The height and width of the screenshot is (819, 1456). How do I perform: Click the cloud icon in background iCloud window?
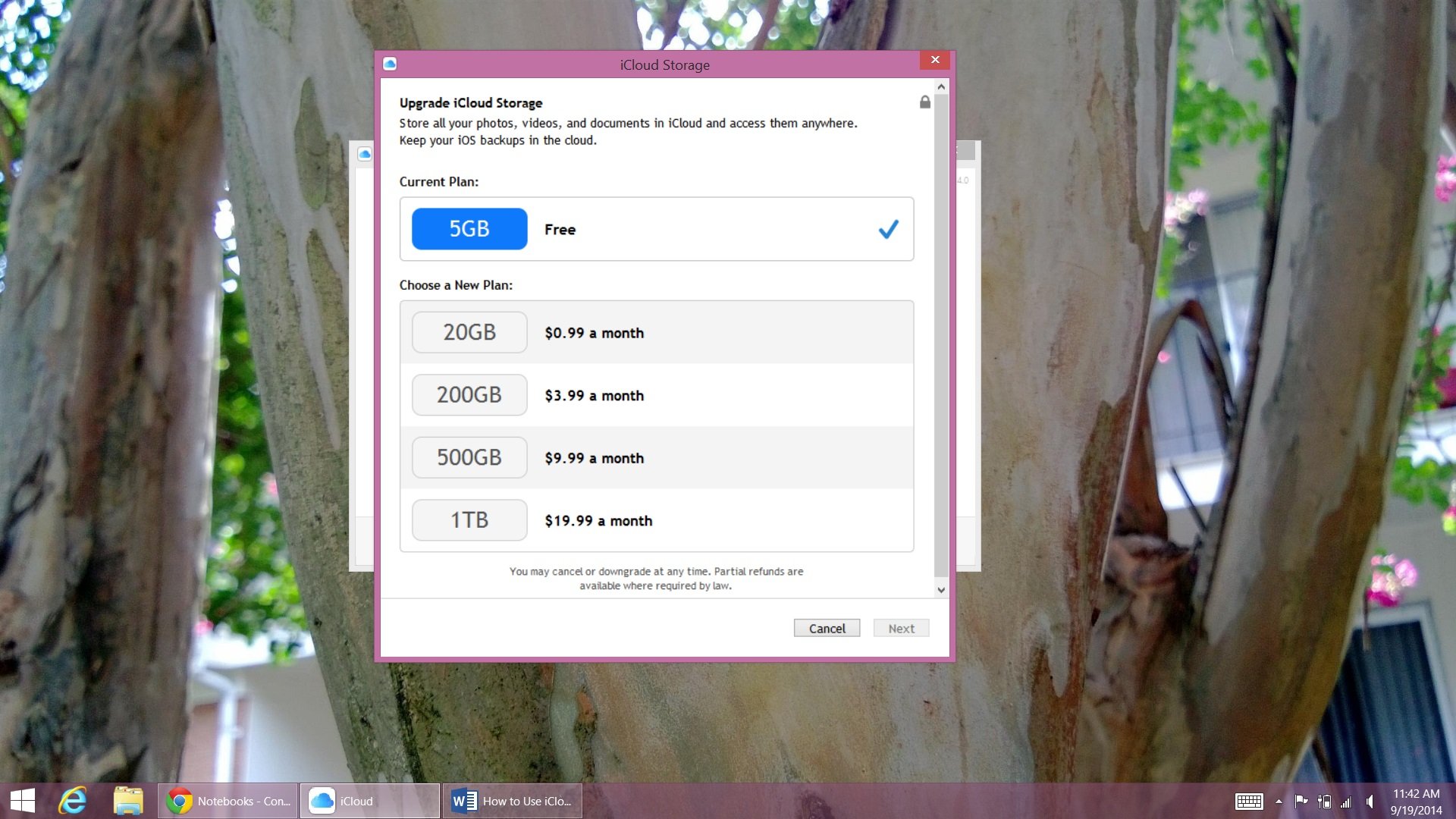[365, 154]
